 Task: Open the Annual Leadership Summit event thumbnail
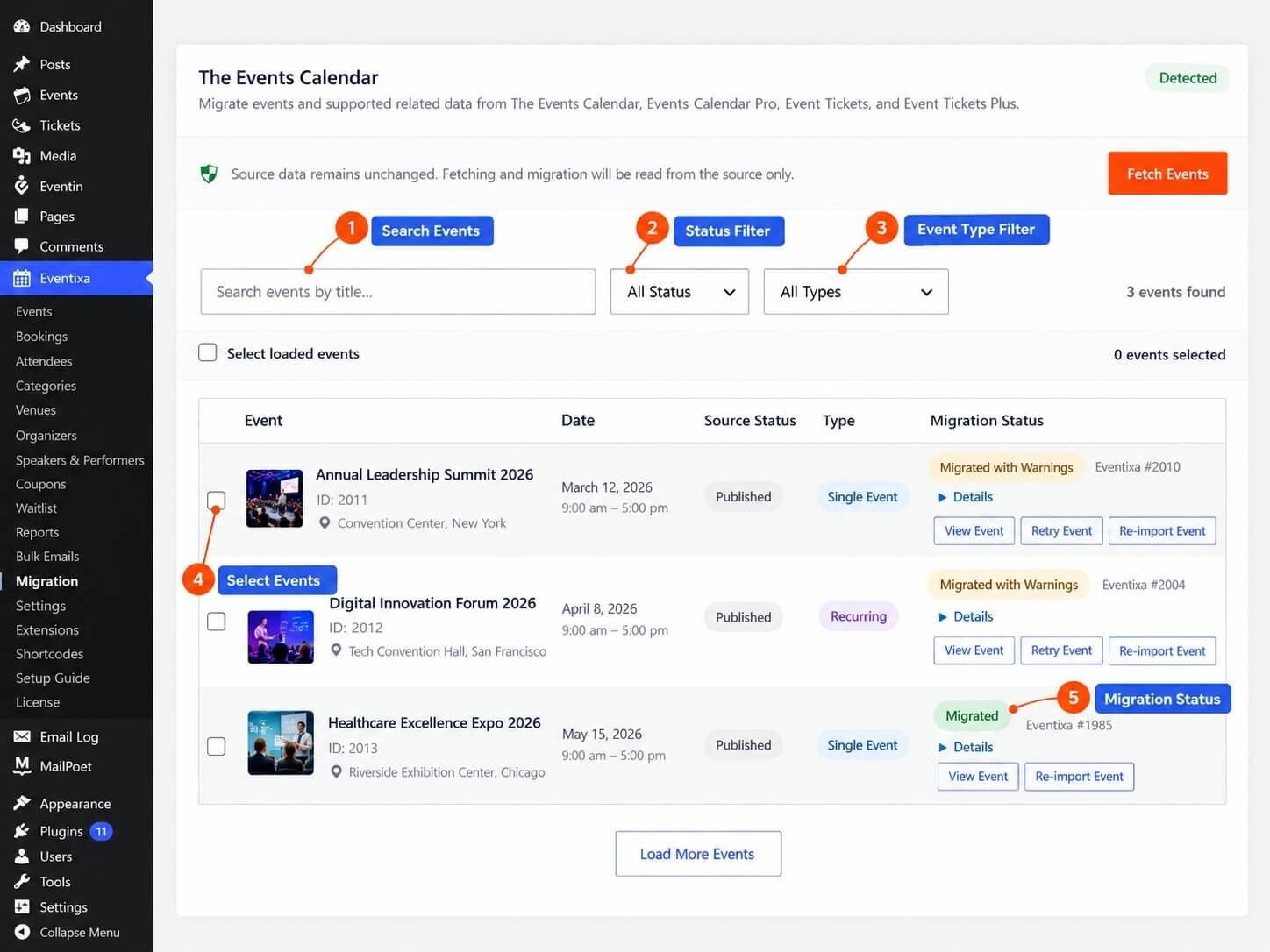[x=275, y=499]
